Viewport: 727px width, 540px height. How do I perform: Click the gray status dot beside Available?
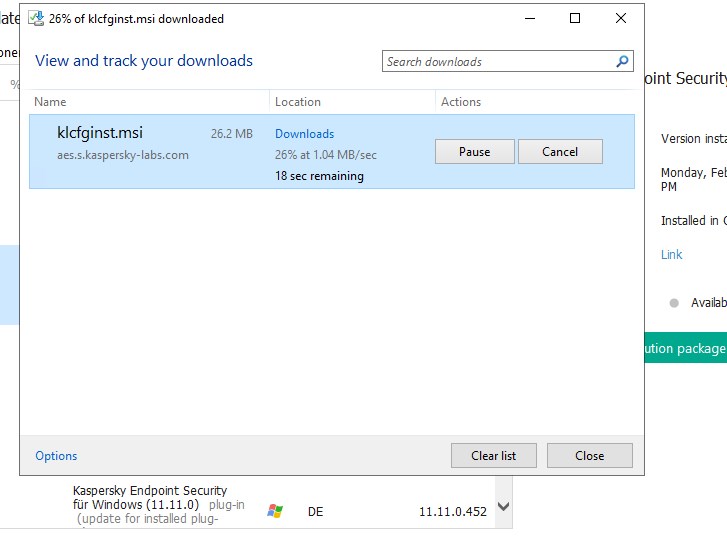[674, 303]
